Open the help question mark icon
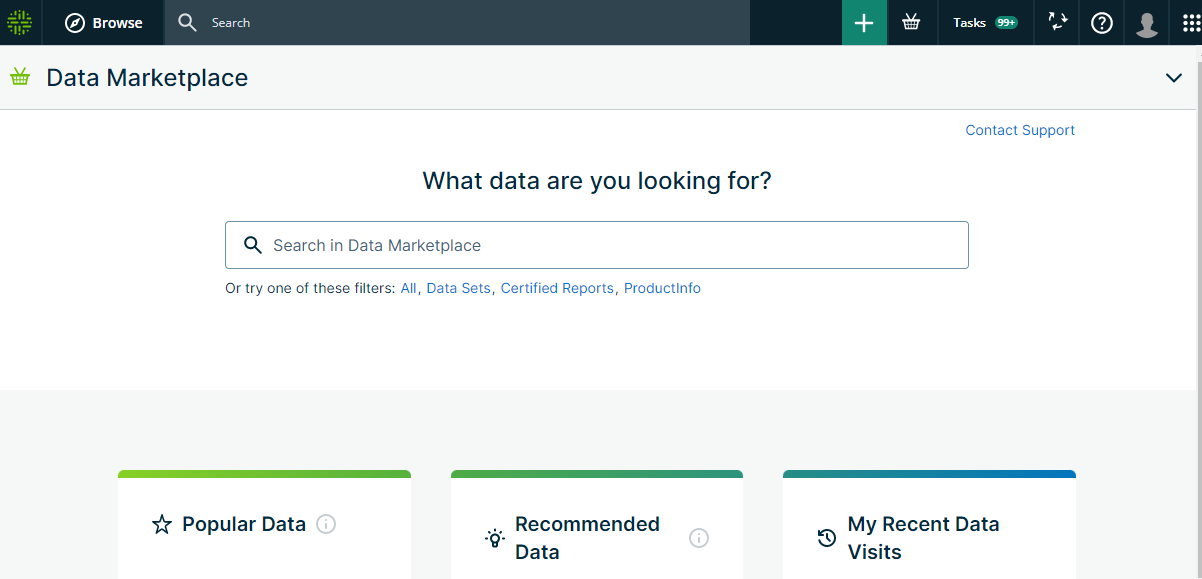Viewport: 1202px width, 579px height. pos(1101,23)
